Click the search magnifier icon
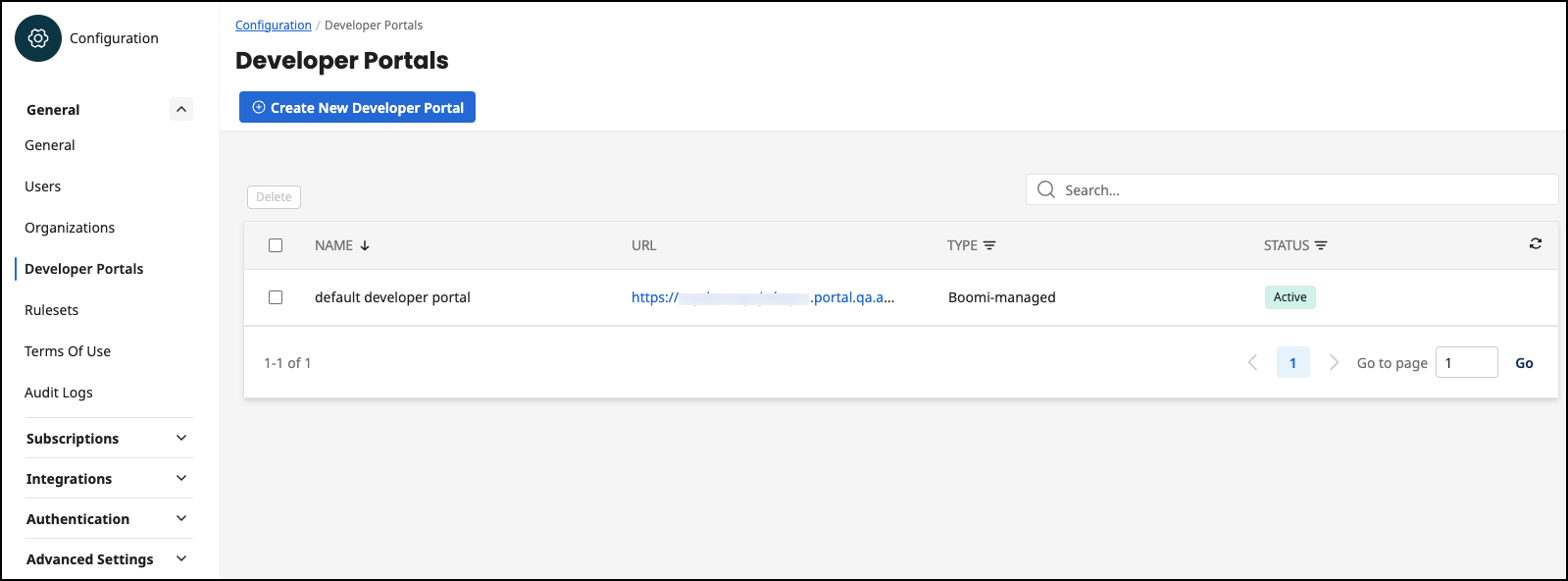The image size is (1568, 581). (1046, 189)
